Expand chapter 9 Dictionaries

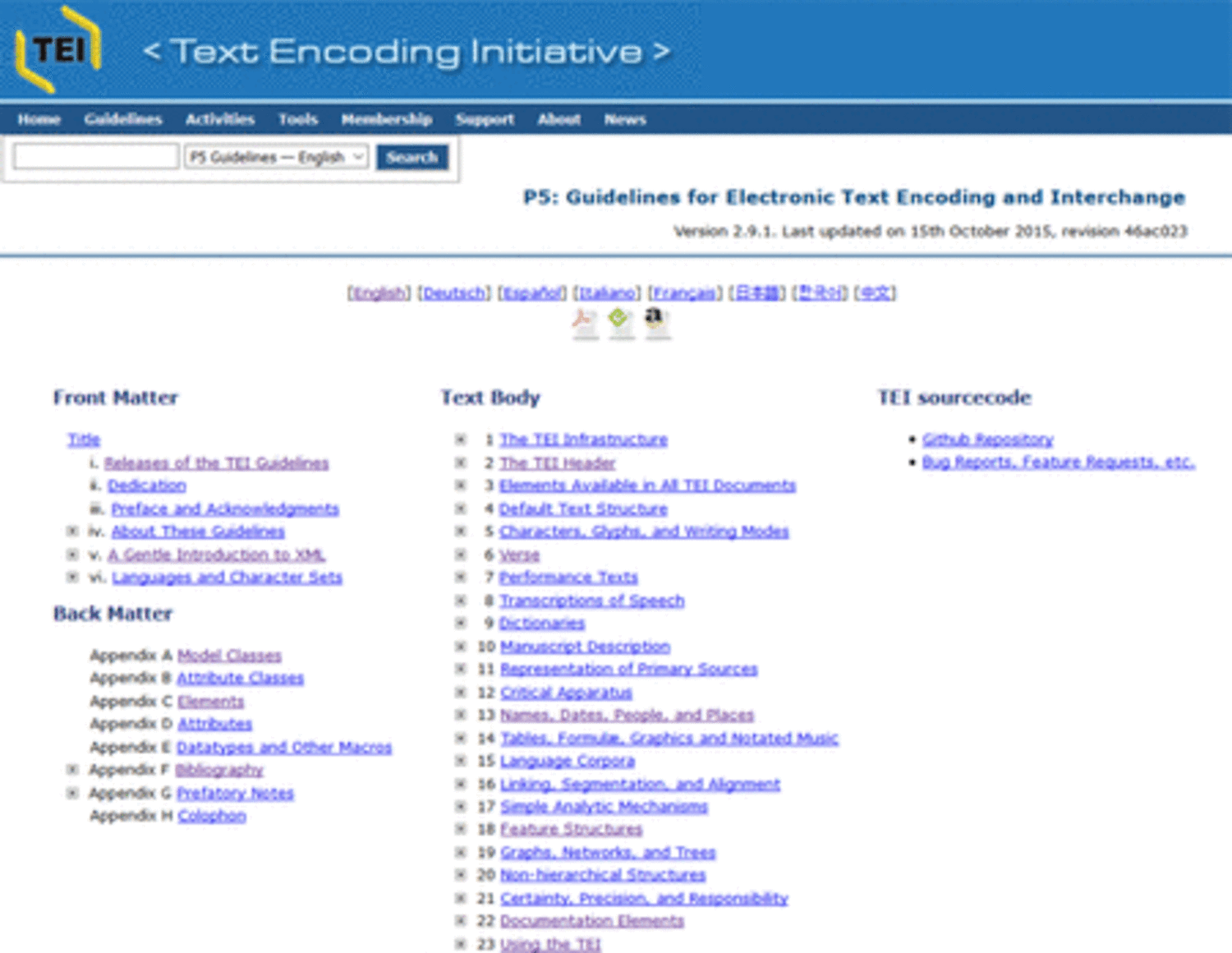point(461,624)
